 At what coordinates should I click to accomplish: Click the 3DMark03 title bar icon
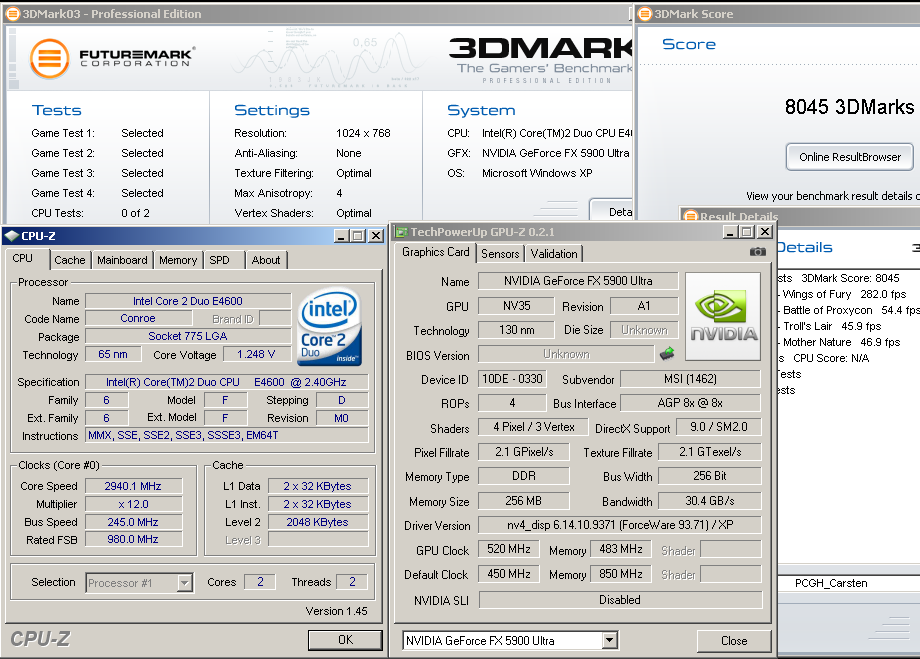[x=12, y=14]
